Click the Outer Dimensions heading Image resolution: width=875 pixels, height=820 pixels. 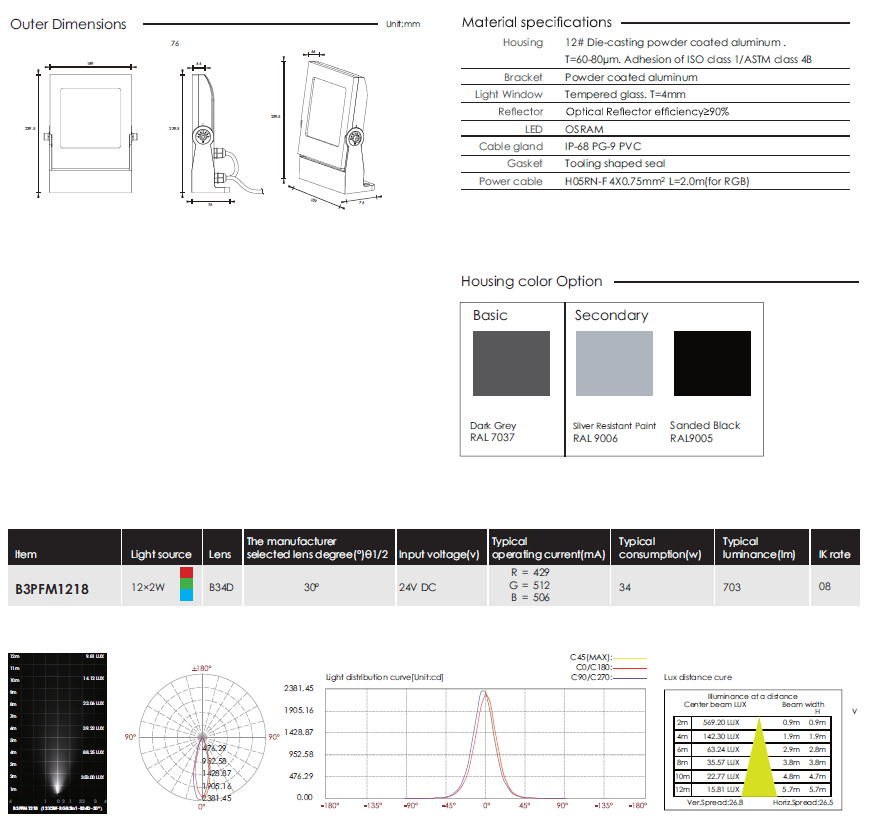click(x=68, y=24)
